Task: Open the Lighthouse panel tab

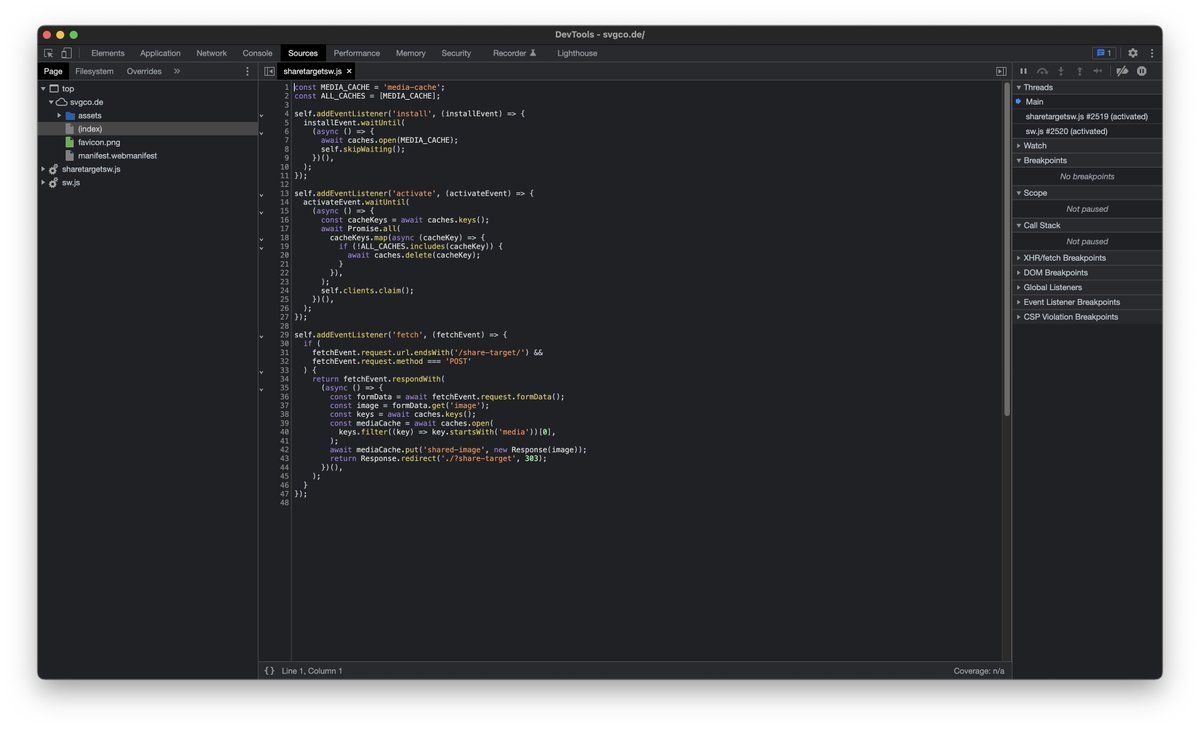Action: pos(577,53)
